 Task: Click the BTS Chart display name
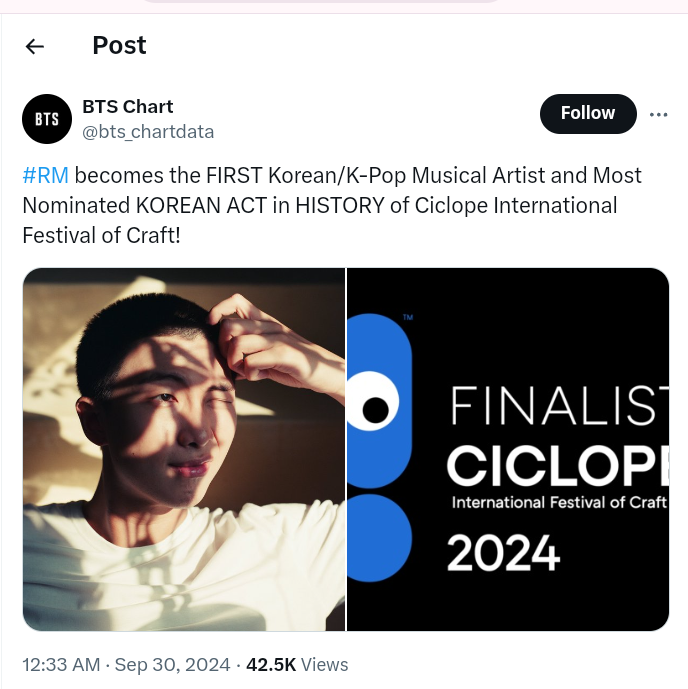click(x=127, y=107)
